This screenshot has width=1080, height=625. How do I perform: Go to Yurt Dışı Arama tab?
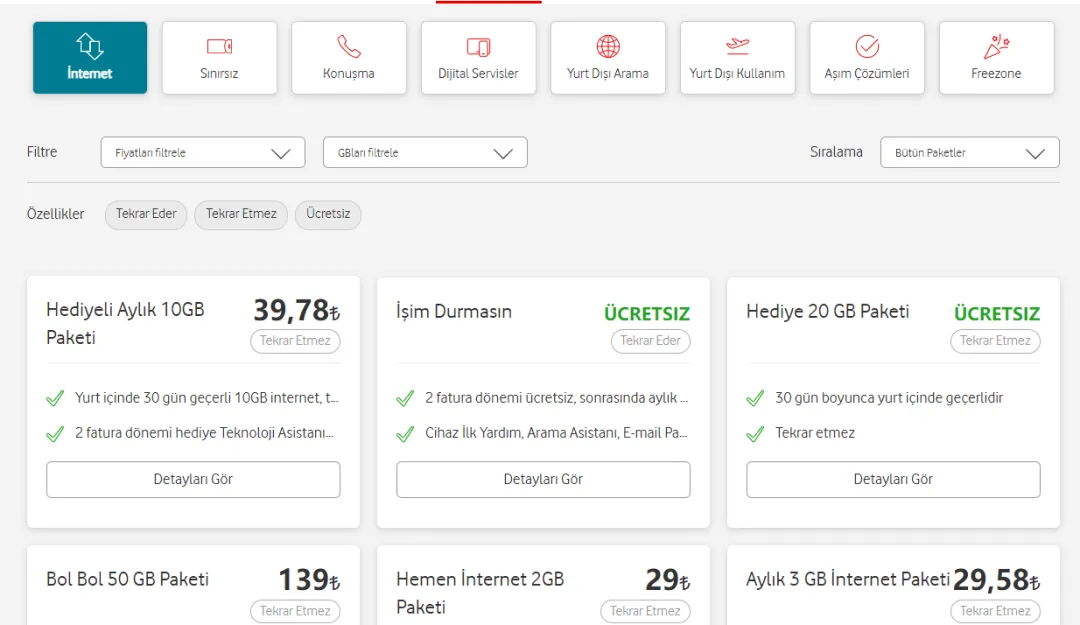tap(608, 58)
